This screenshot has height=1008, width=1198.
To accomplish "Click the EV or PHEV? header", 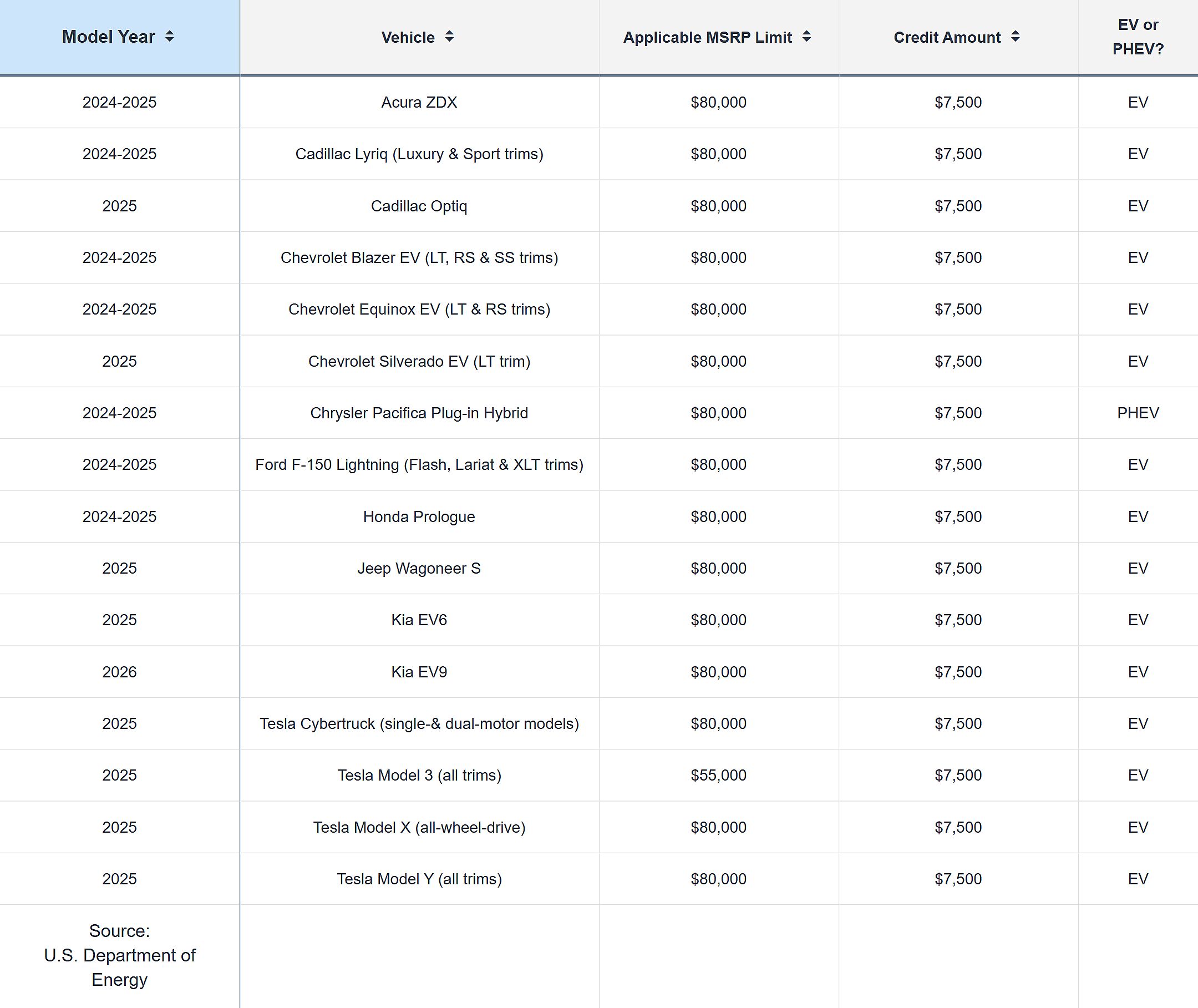I will 1138,37.
